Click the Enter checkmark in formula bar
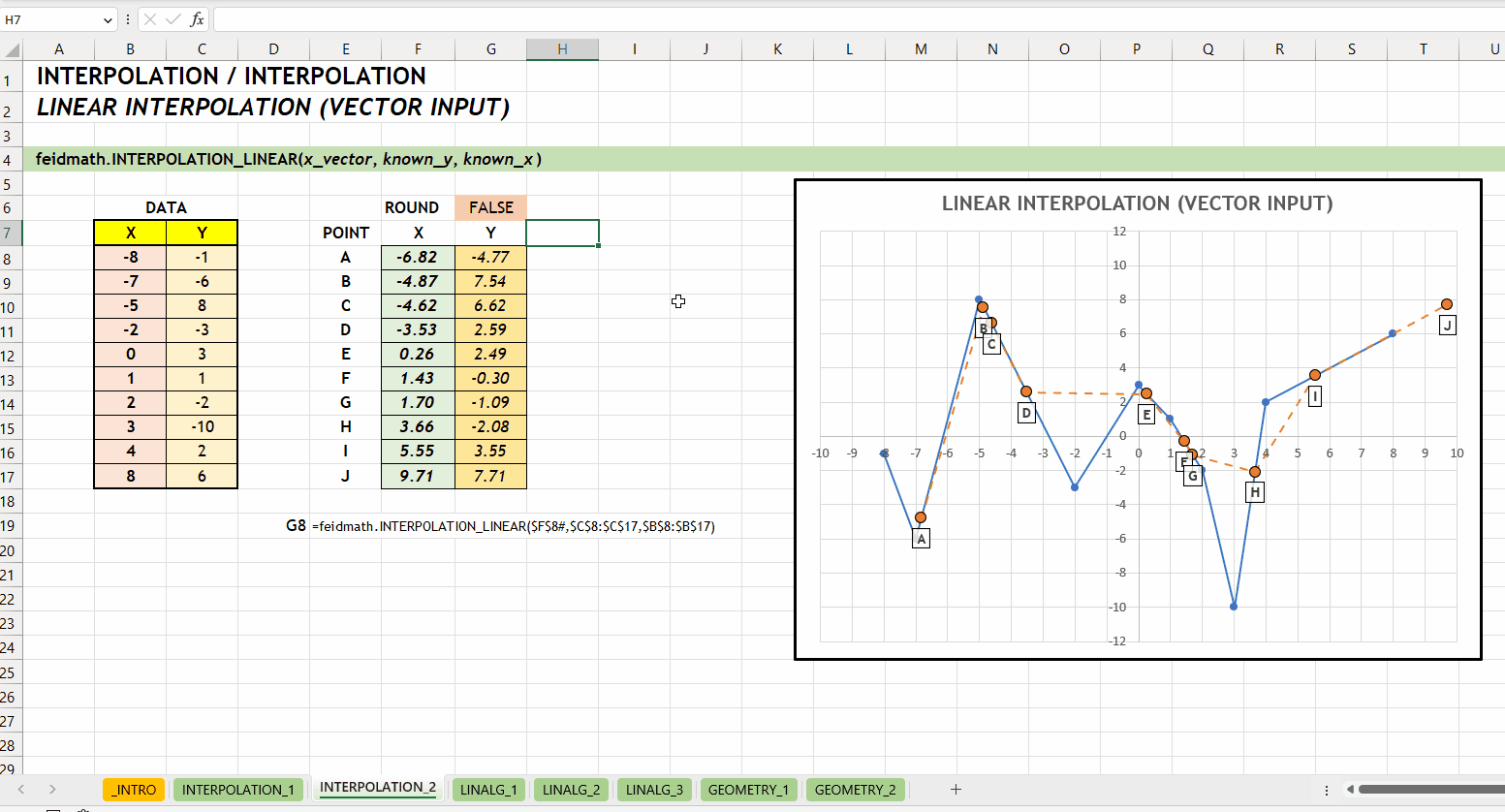This screenshot has width=1505, height=812. [x=173, y=19]
